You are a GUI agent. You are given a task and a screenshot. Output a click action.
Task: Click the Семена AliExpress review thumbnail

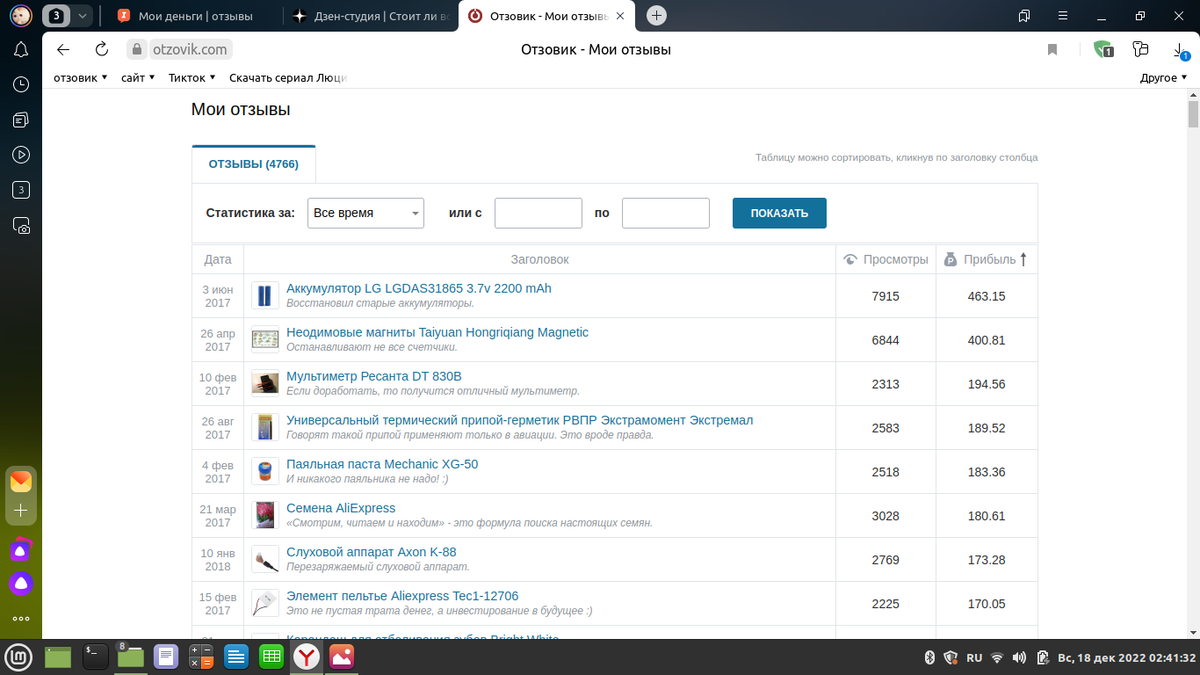click(264, 516)
